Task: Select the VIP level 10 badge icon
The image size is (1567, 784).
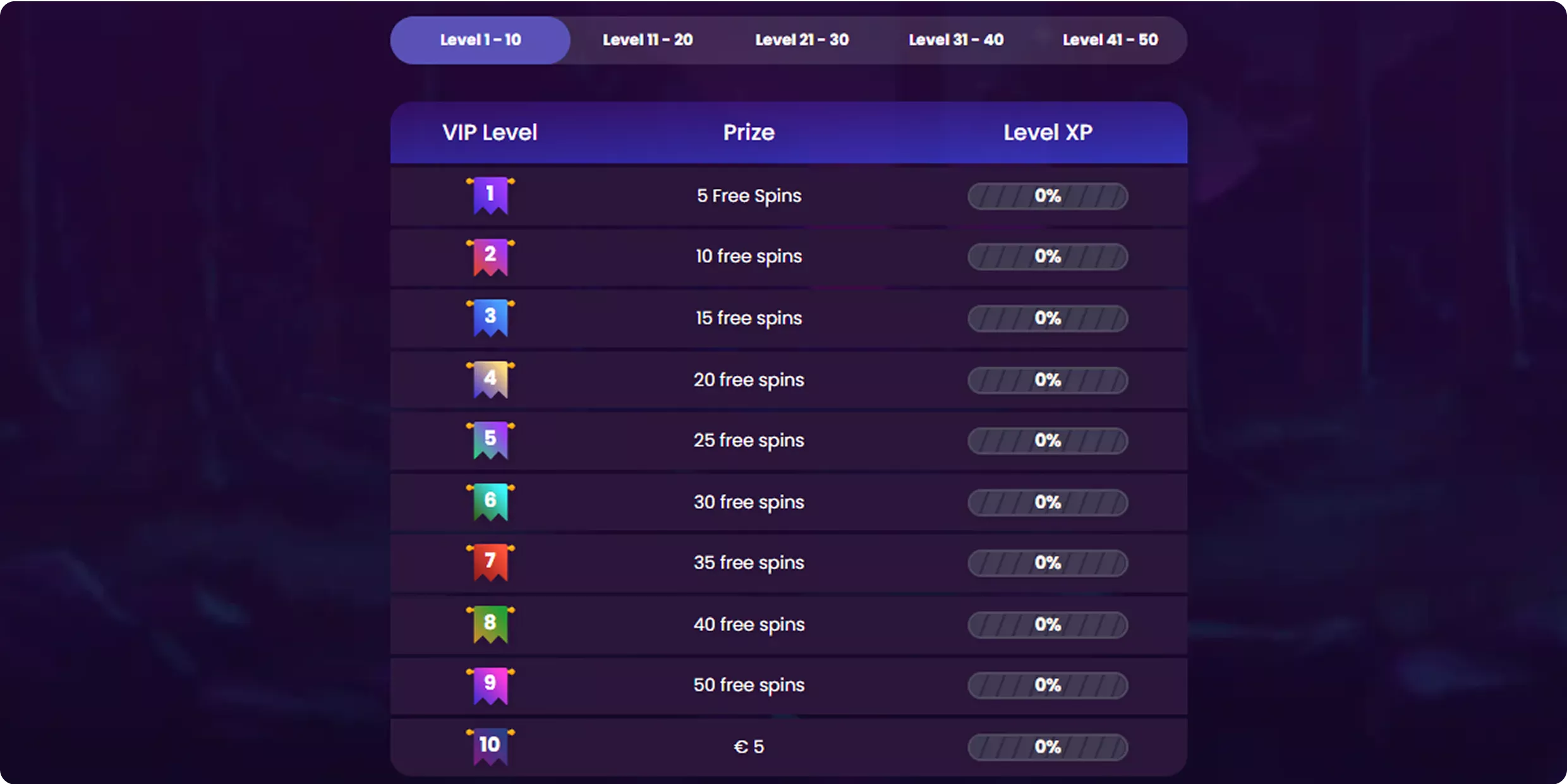Action: (x=490, y=746)
